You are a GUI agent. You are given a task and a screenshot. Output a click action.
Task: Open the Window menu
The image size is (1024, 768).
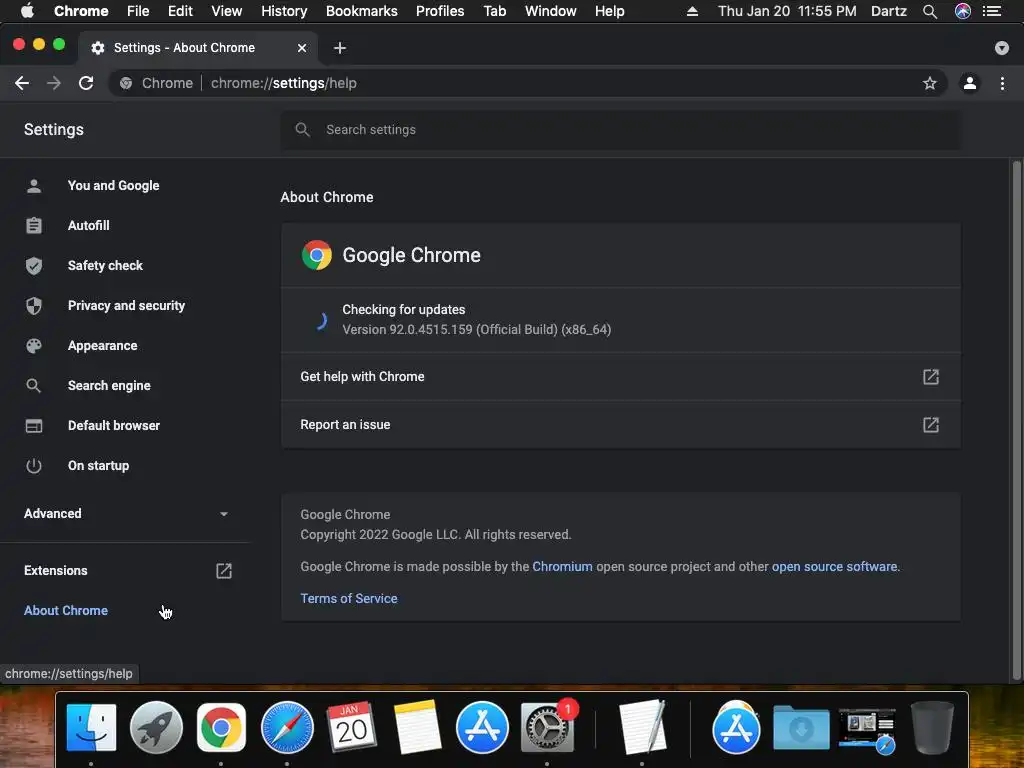(x=551, y=11)
